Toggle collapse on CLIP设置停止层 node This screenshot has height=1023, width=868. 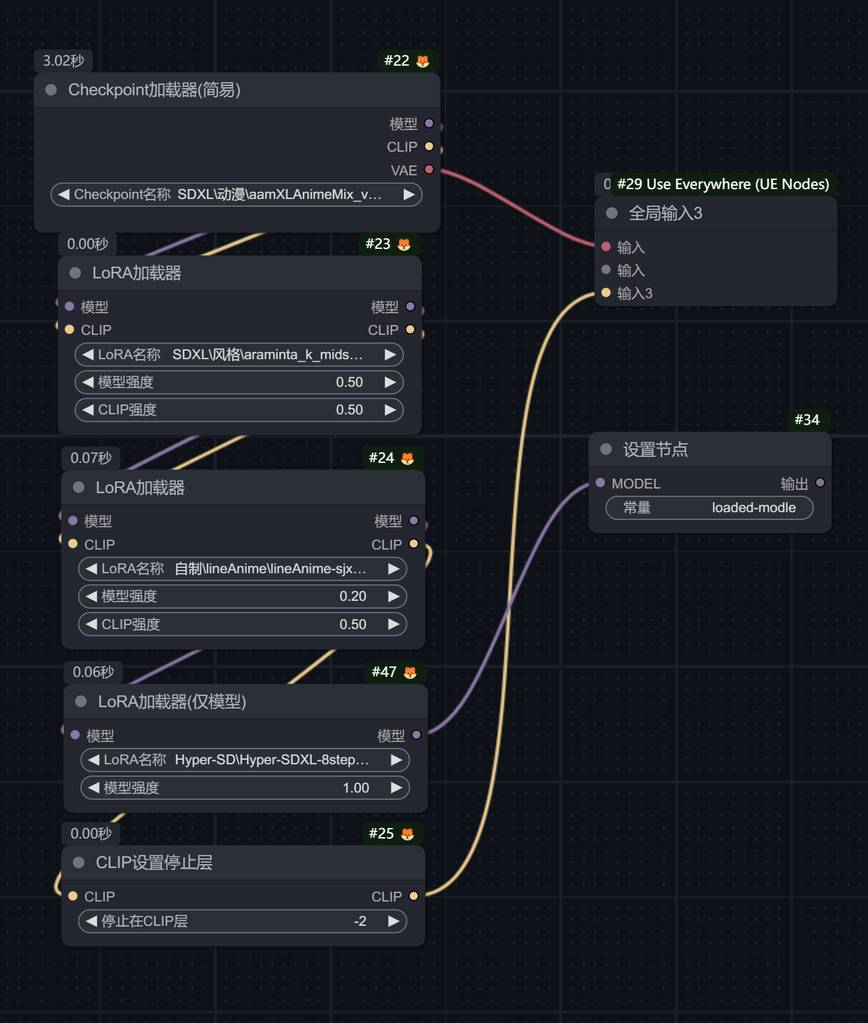(x=79, y=862)
